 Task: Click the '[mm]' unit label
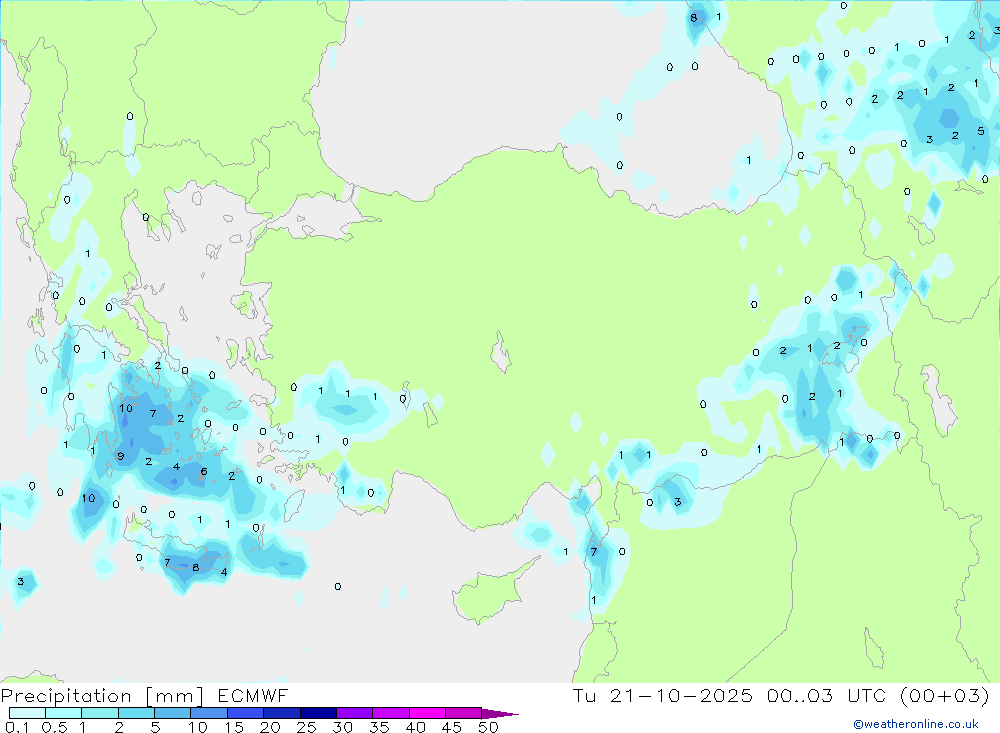click(x=175, y=696)
